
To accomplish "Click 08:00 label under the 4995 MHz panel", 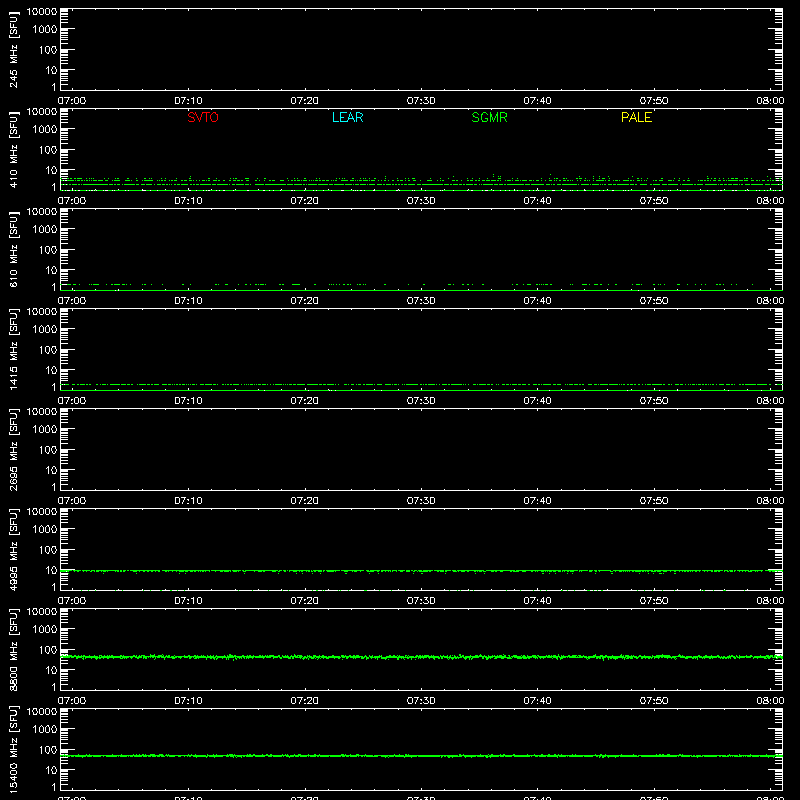I will [770, 601].
